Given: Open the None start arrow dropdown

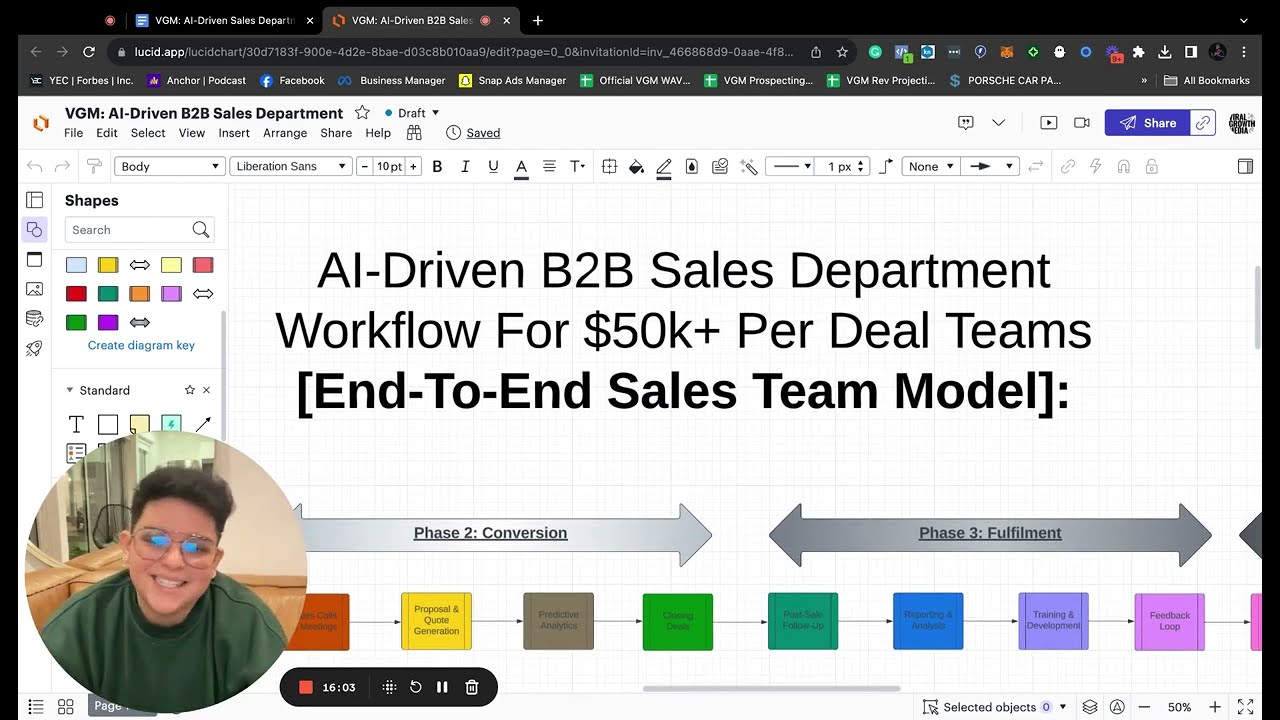Looking at the screenshot, I should point(930,166).
